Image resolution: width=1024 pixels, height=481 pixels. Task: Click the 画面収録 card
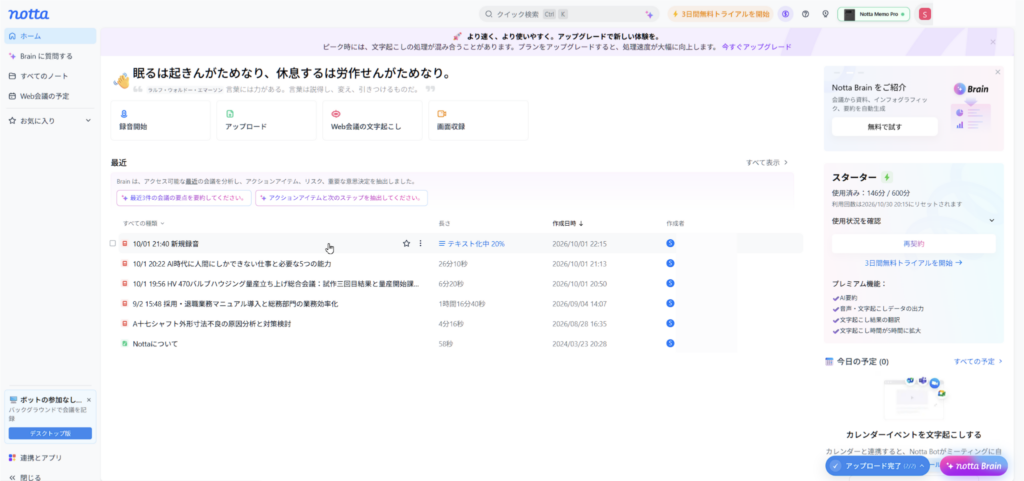tap(478, 120)
